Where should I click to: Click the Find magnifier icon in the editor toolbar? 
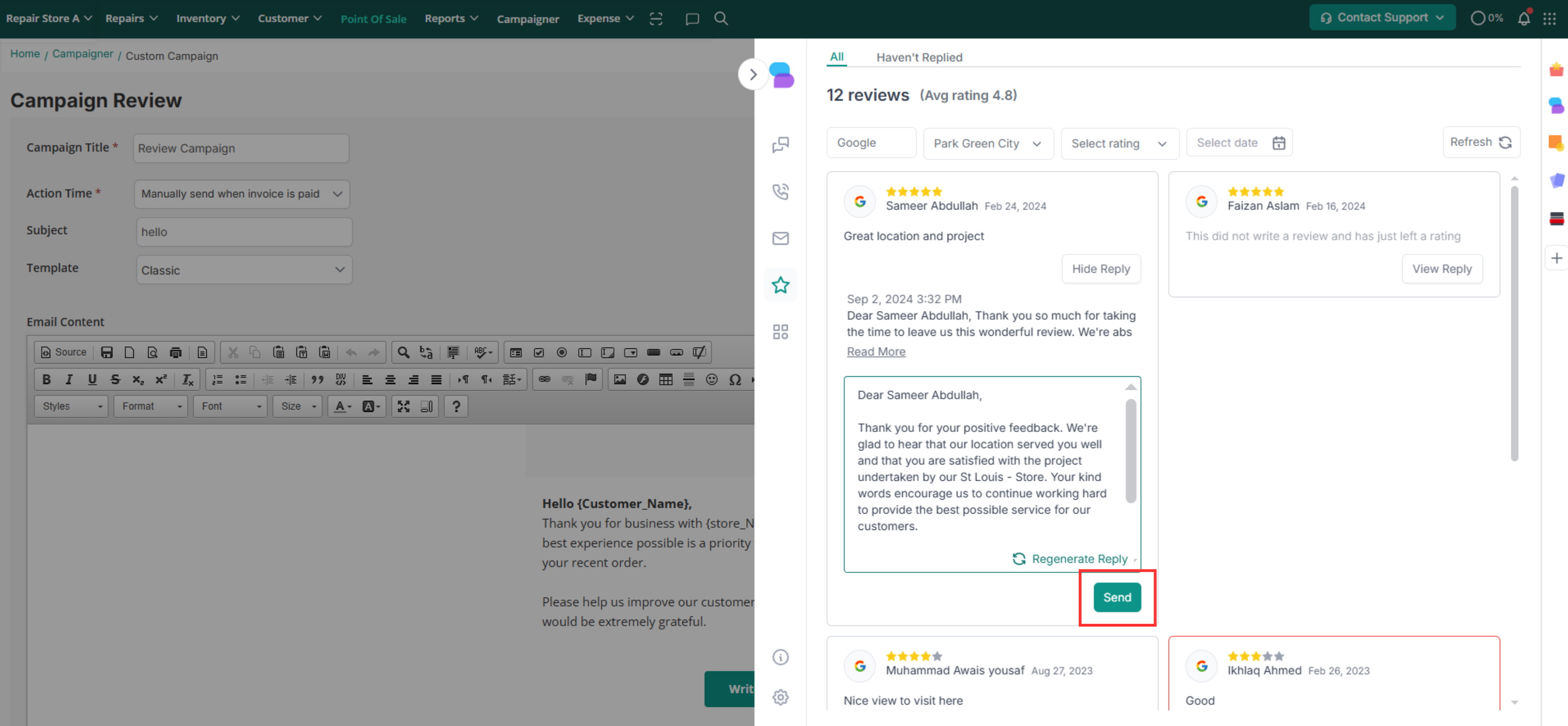(x=403, y=353)
